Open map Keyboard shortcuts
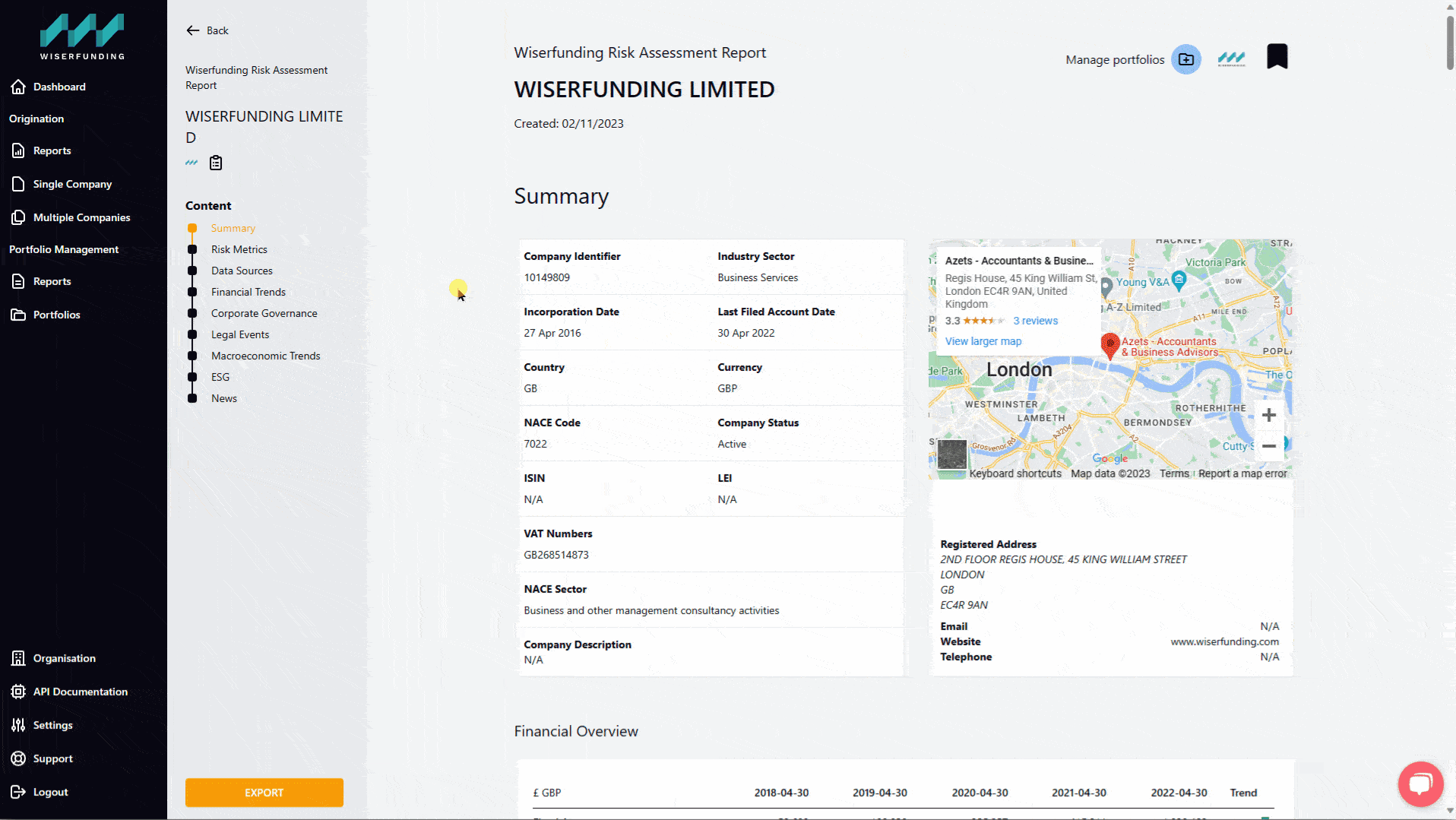The width and height of the screenshot is (1456, 820). click(x=1015, y=473)
